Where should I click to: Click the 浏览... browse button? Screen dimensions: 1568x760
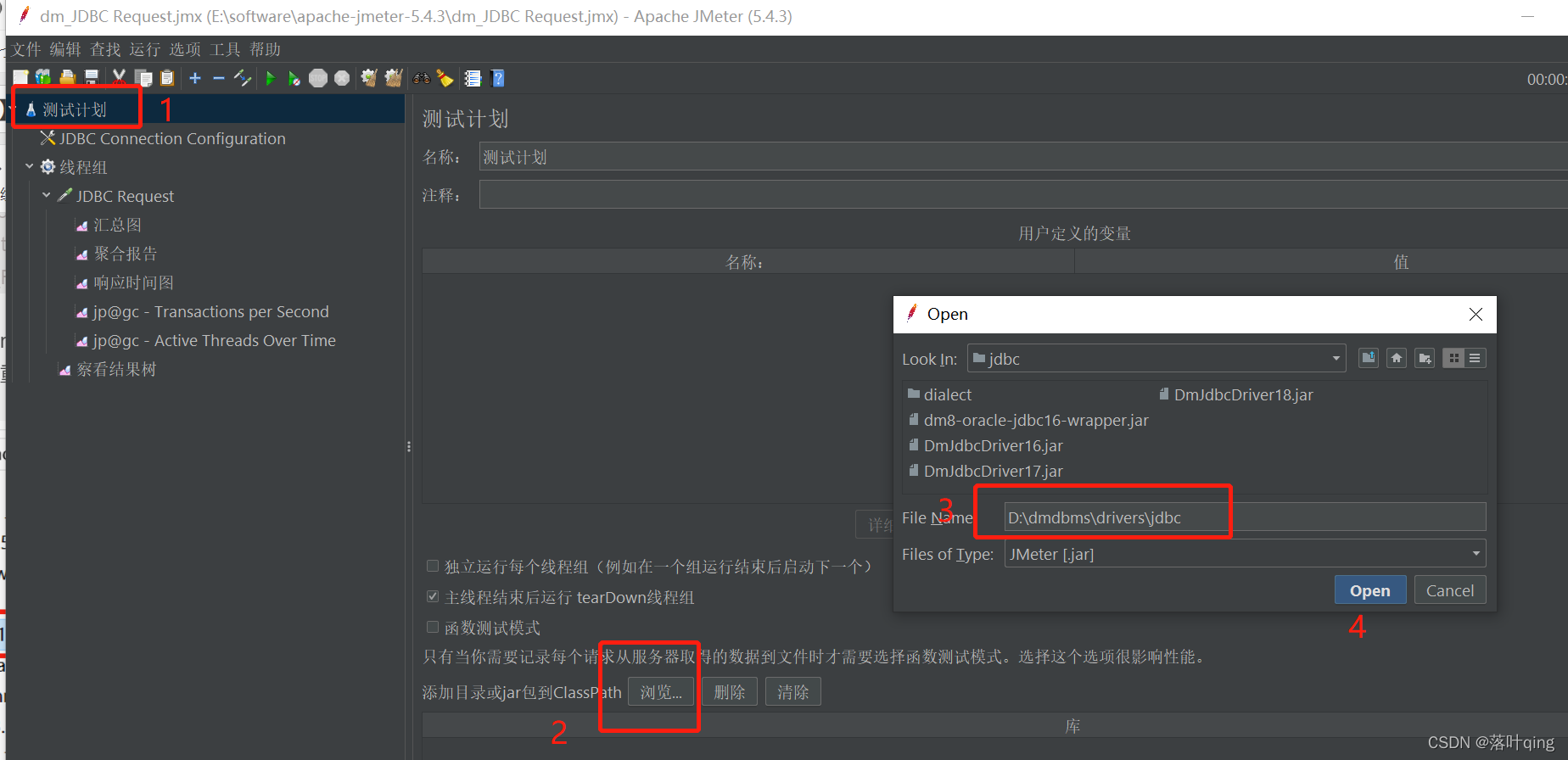coord(661,692)
